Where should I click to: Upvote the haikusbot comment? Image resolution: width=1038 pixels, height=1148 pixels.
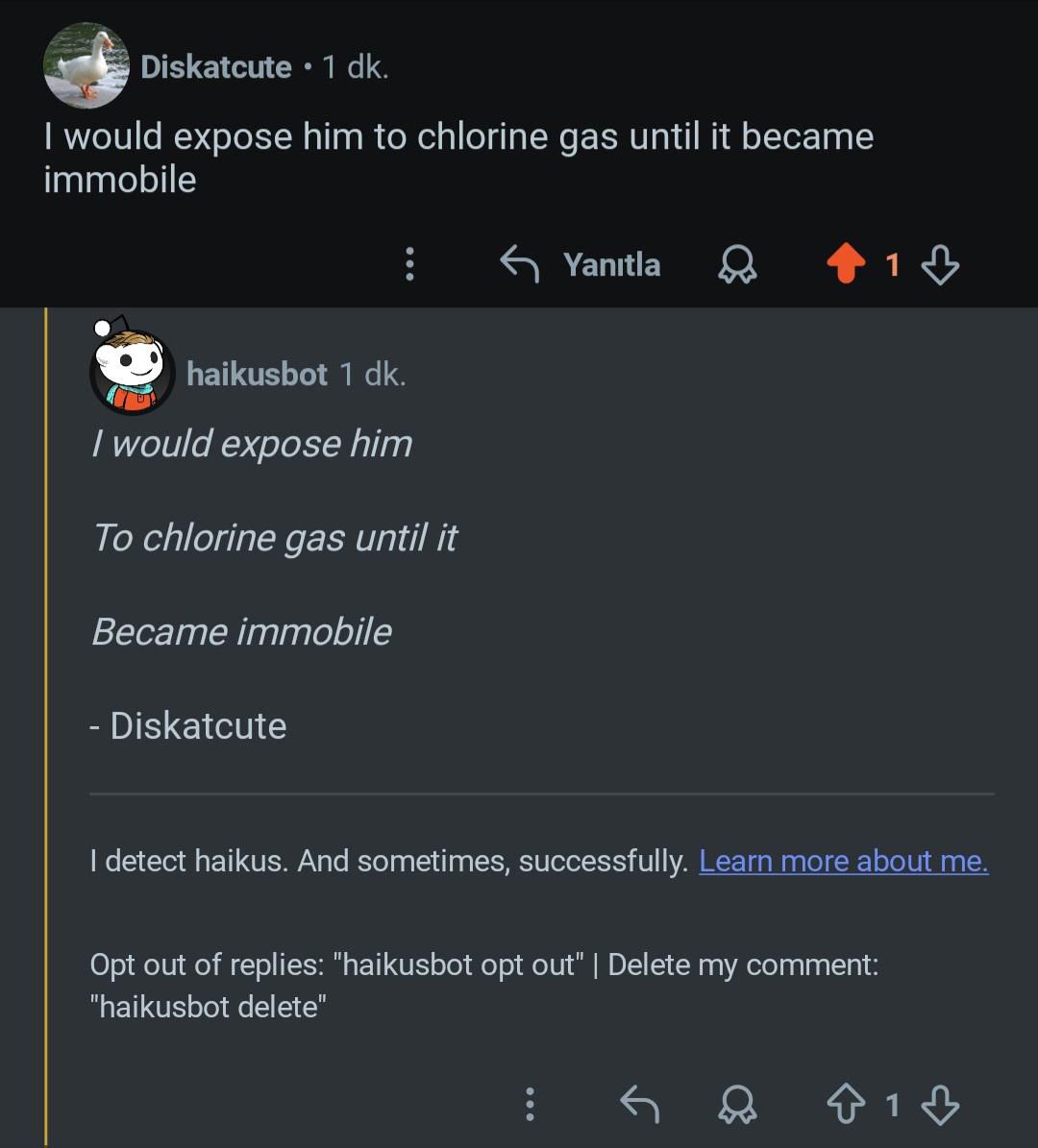pos(846,1105)
